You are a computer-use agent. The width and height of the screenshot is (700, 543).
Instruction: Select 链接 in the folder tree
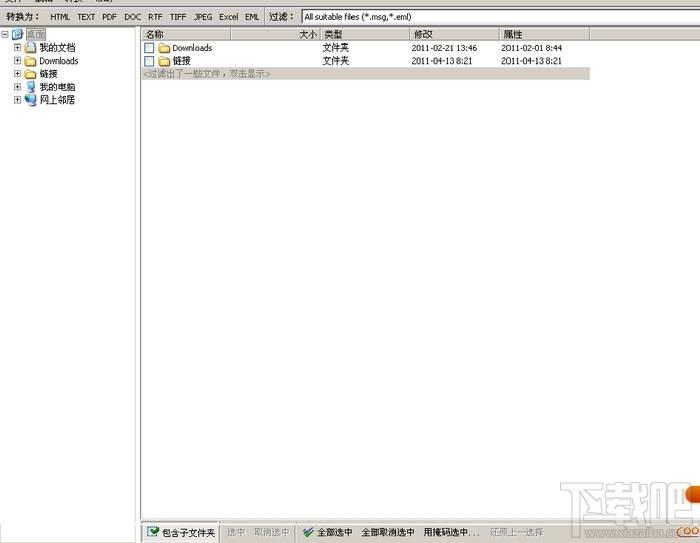pyautogui.click(x=48, y=74)
